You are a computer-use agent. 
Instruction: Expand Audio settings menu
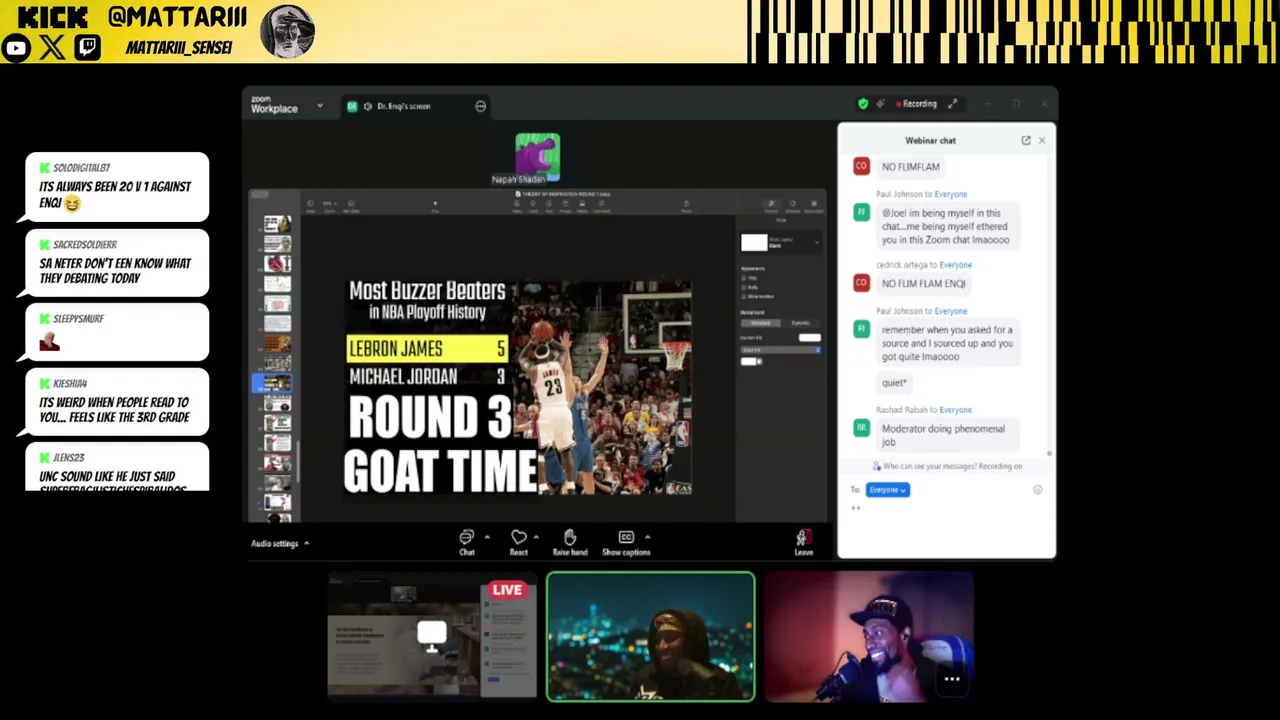280,543
